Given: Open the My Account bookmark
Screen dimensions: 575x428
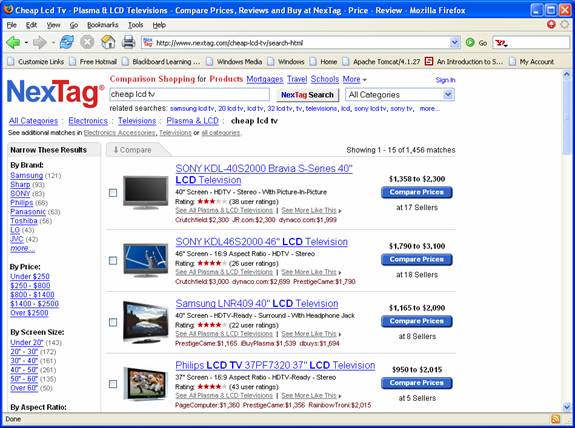Looking at the screenshot, I should (x=532, y=62).
